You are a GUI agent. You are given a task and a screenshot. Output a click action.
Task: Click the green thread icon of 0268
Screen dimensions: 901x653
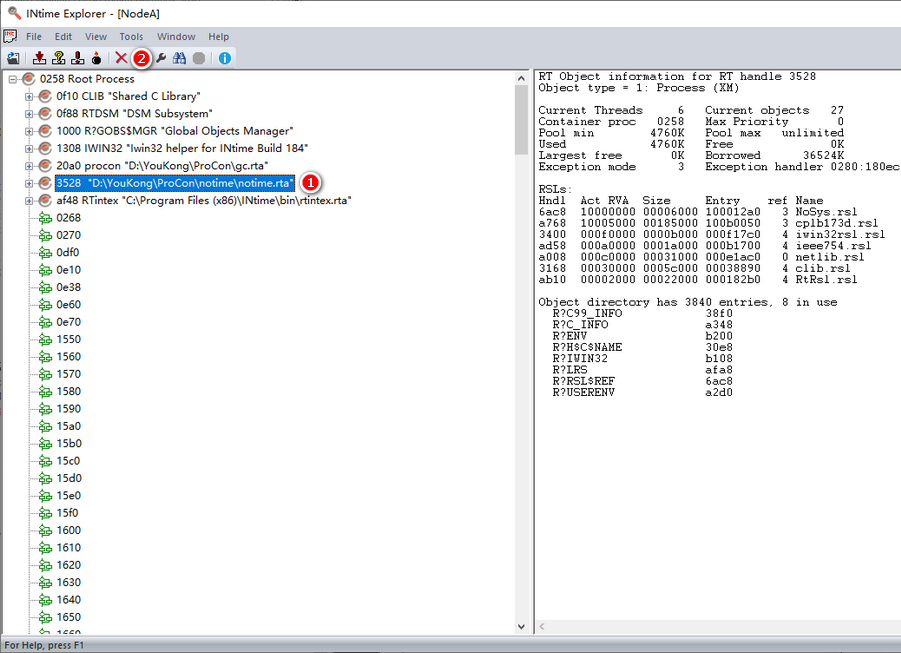point(45,218)
